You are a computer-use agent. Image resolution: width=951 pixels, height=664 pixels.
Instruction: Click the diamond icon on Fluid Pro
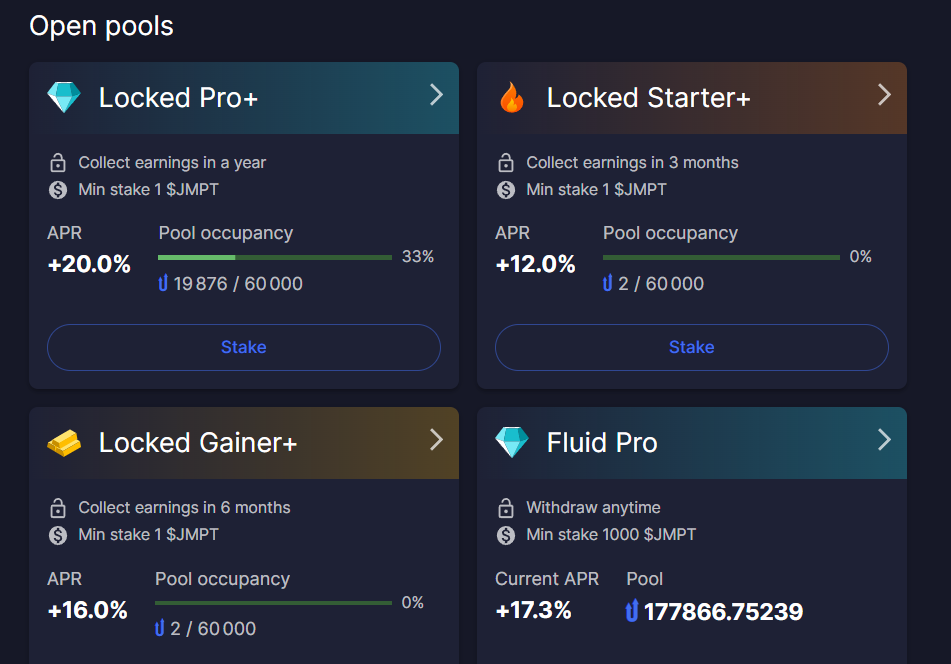(x=512, y=442)
